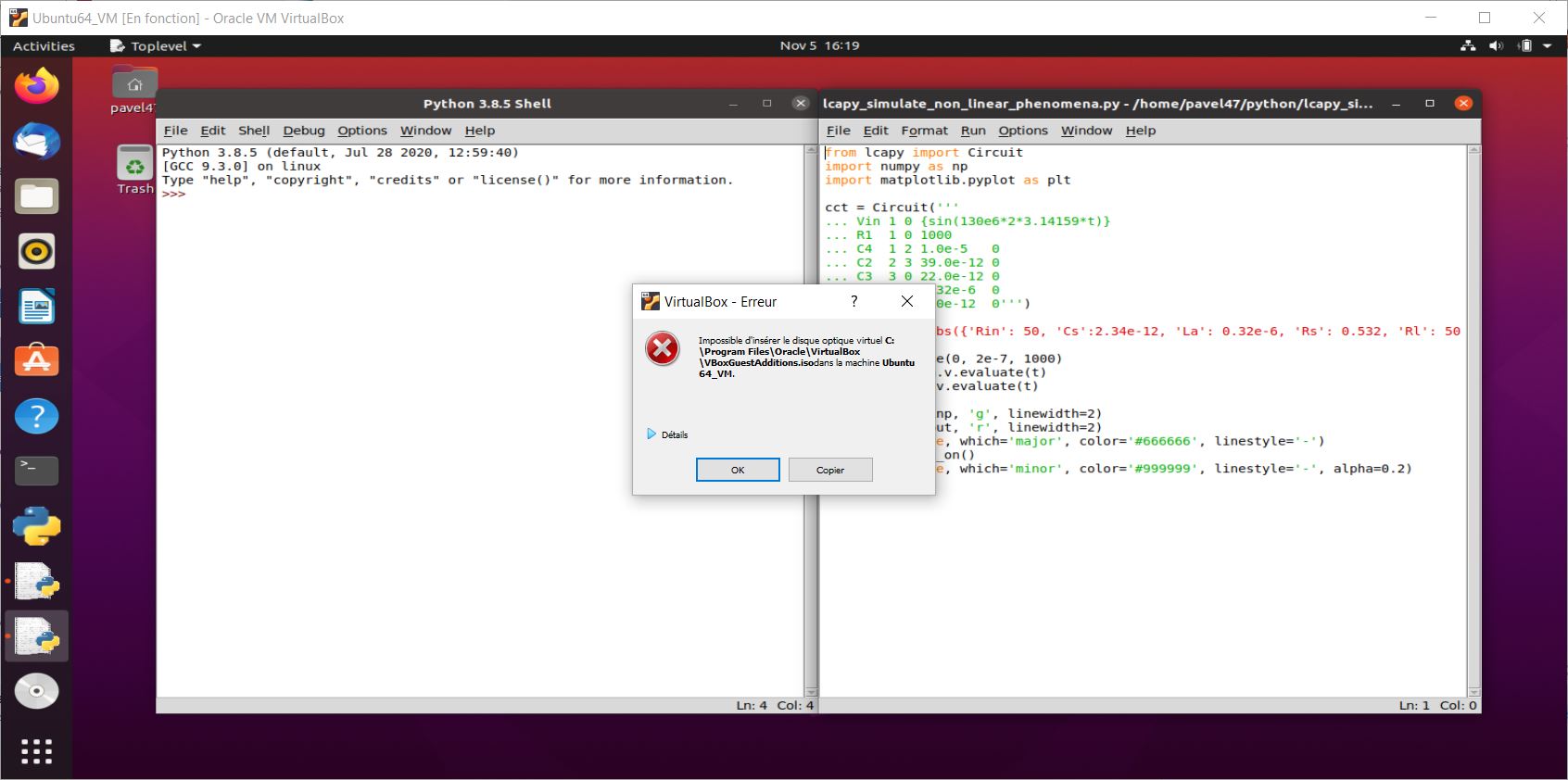Screen dimensions: 1568x780
Task: Open the Trash icon on the desktop
Action: coord(134,170)
